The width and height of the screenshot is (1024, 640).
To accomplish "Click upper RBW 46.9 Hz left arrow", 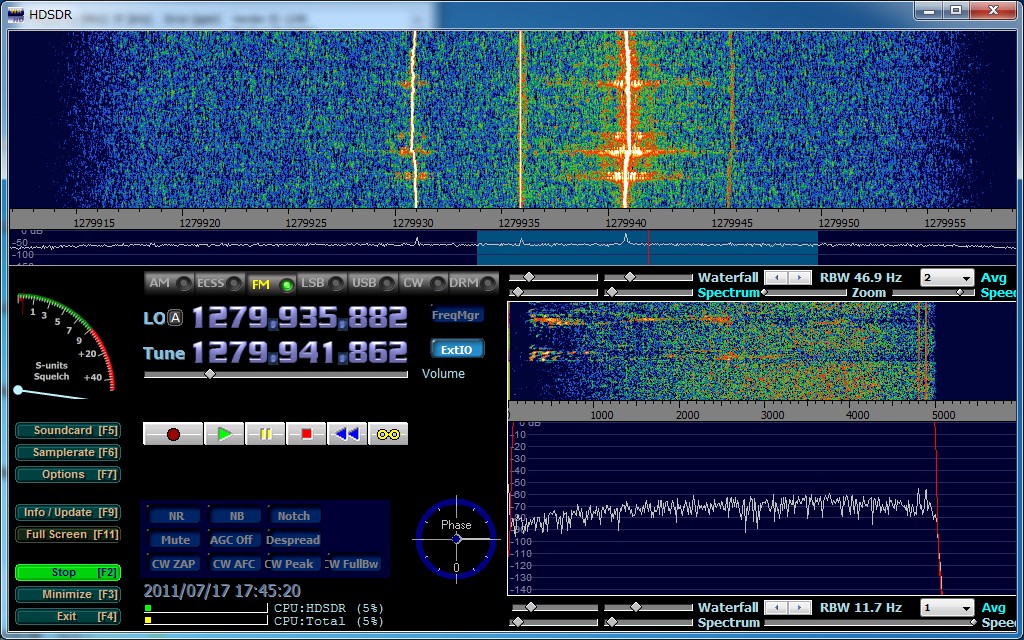I will (776, 278).
